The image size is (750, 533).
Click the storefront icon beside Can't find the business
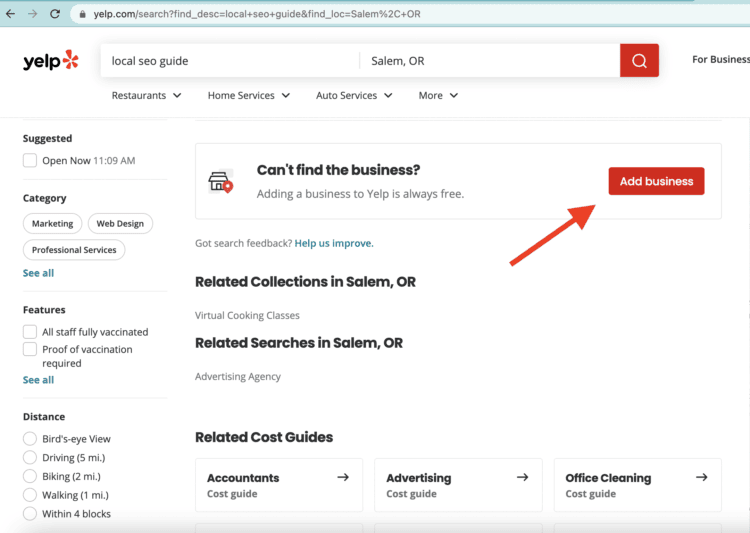(x=221, y=181)
